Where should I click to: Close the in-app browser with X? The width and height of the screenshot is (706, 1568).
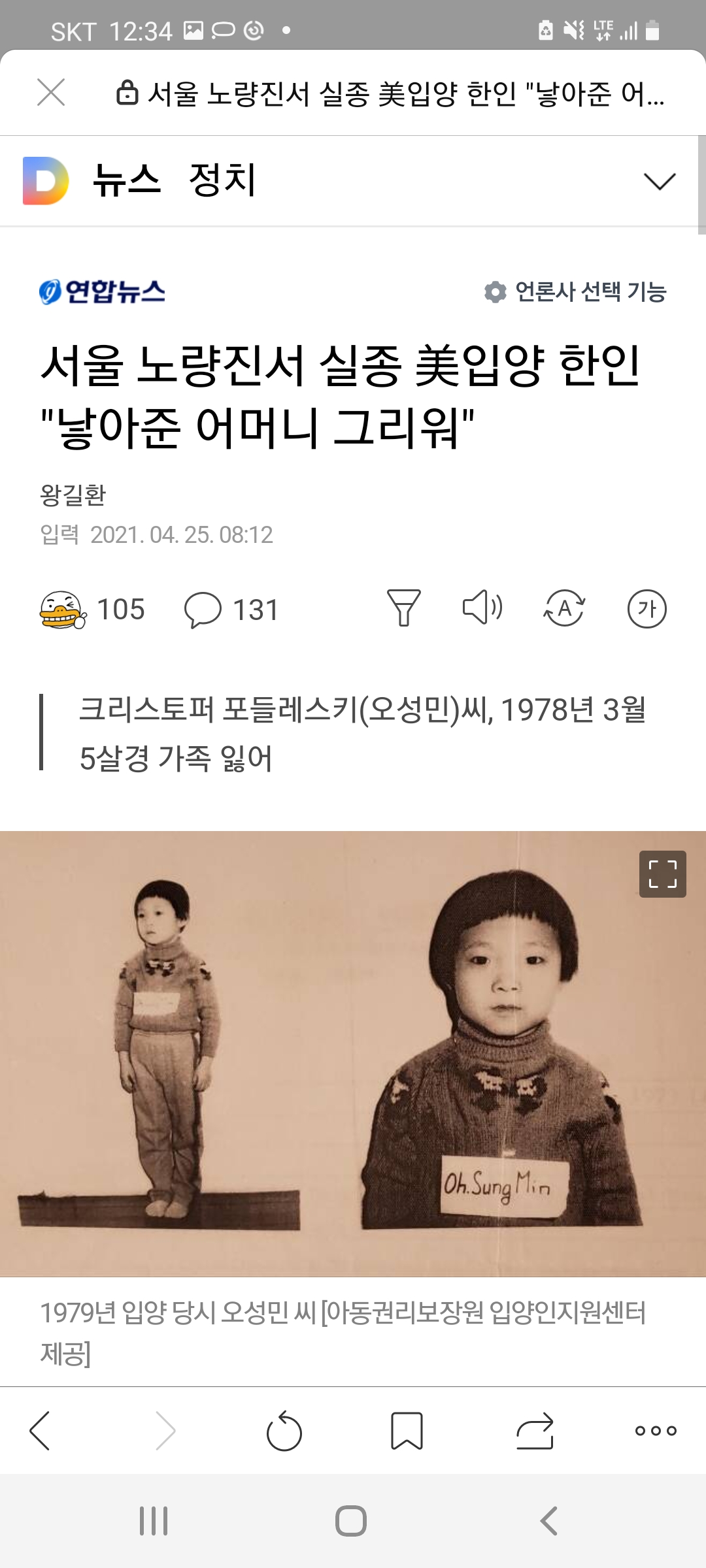(x=51, y=92)
